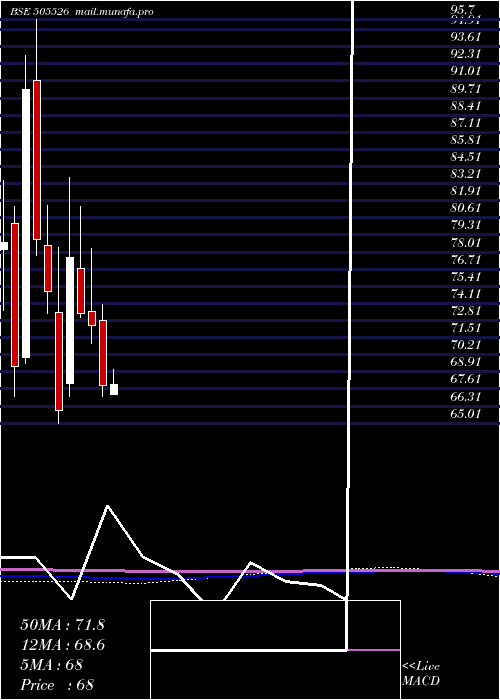Image resolution: width=500 pixels, height=700 pixels.
Task: Select the 88.41 price axis label
Action: pyautogui.click(x=466, y=105)
